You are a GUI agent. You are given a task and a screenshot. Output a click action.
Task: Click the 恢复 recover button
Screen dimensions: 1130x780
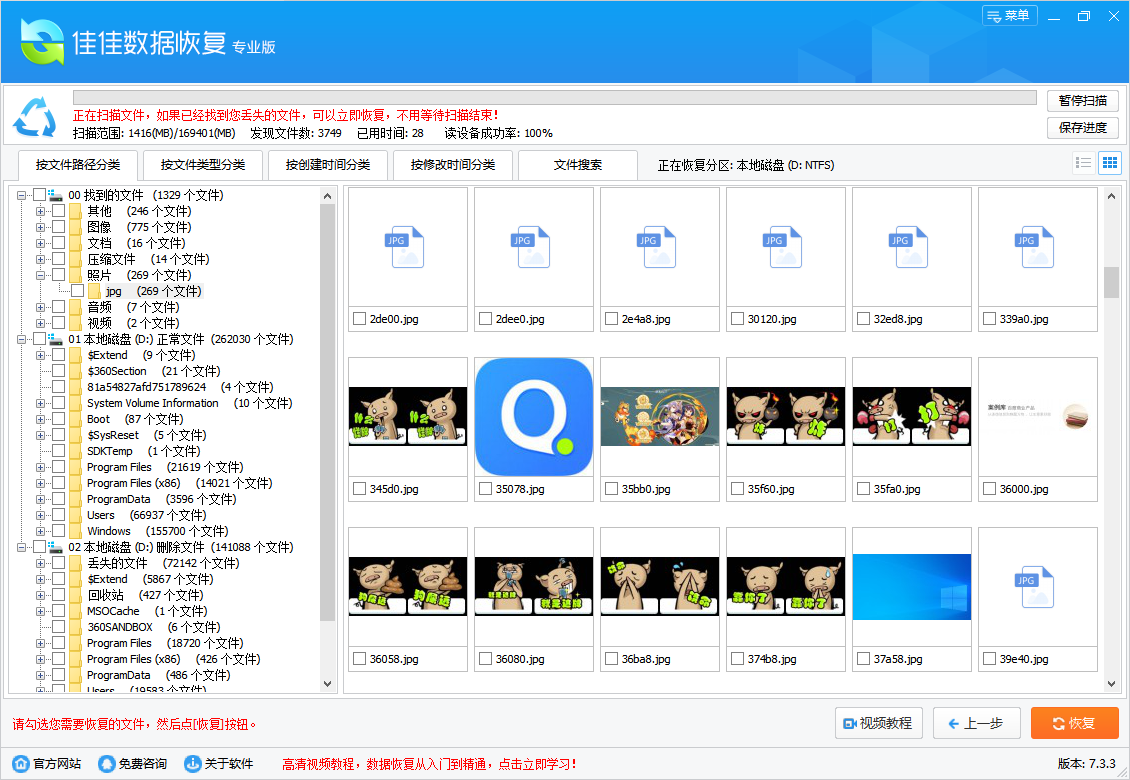[x=1074, y=723]
